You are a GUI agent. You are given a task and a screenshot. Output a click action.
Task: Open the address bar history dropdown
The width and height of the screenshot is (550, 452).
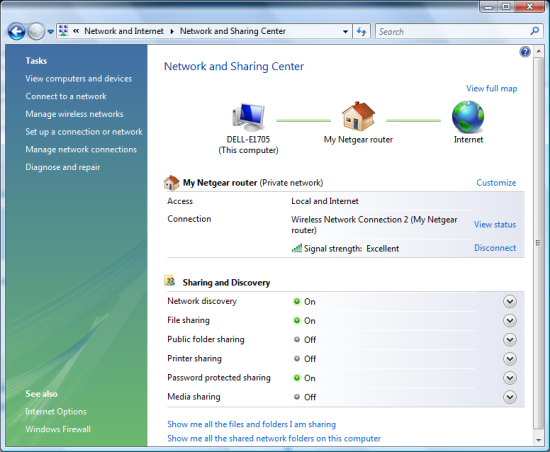click(x=346, y=32)
